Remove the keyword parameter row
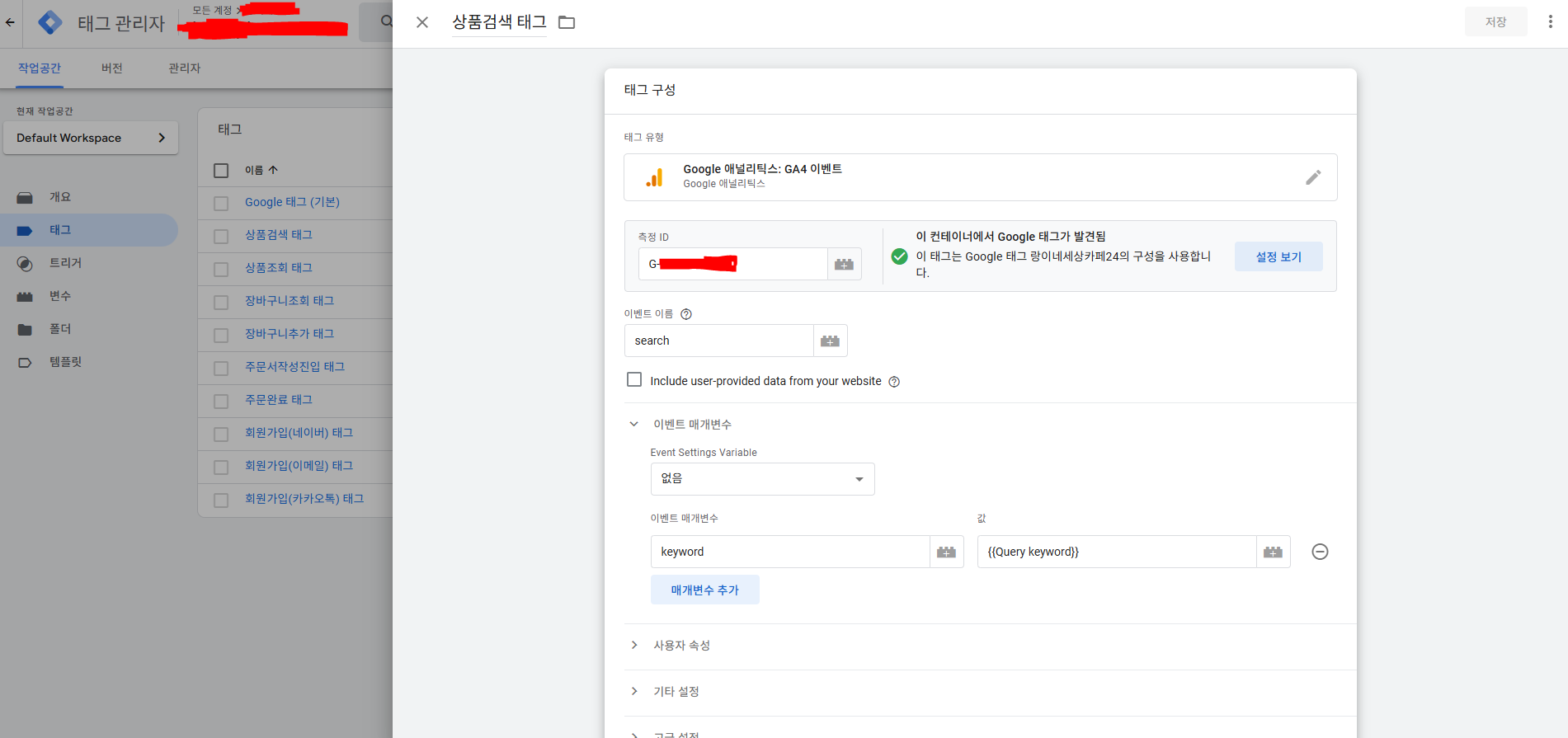 (1320, 552)
